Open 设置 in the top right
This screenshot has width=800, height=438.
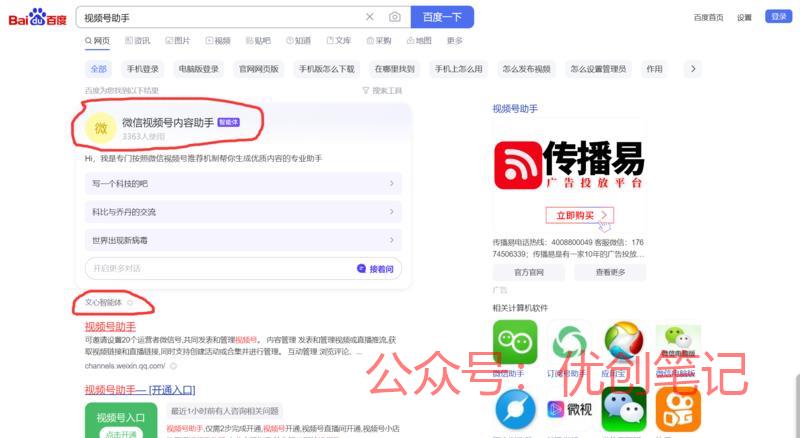744,17
